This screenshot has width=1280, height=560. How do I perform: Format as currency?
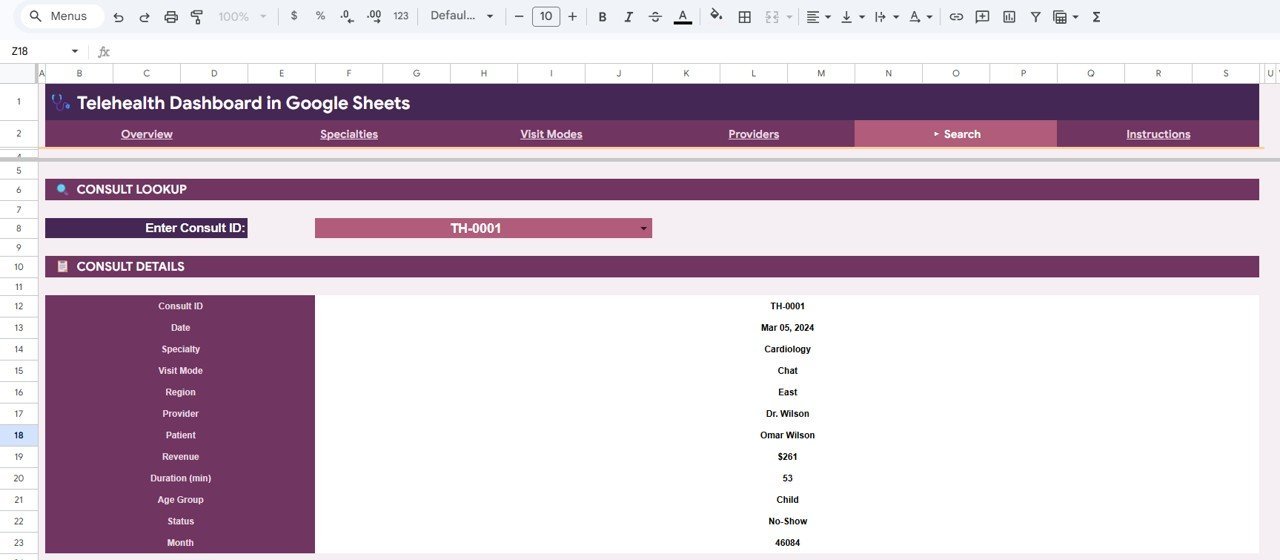click(x=294, y=16)
